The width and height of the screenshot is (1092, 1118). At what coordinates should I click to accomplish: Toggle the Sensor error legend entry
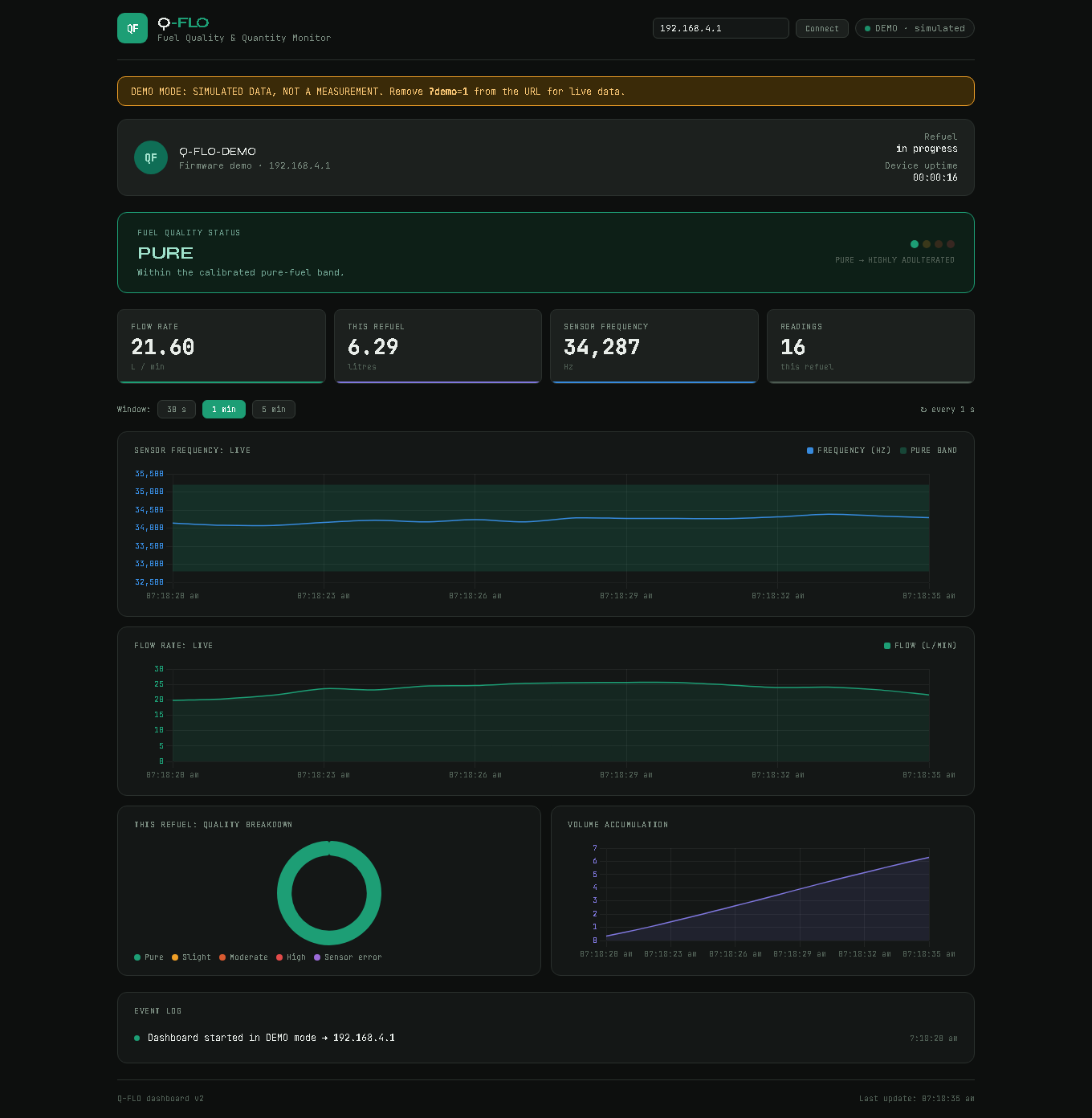click(x=348, y=957)
